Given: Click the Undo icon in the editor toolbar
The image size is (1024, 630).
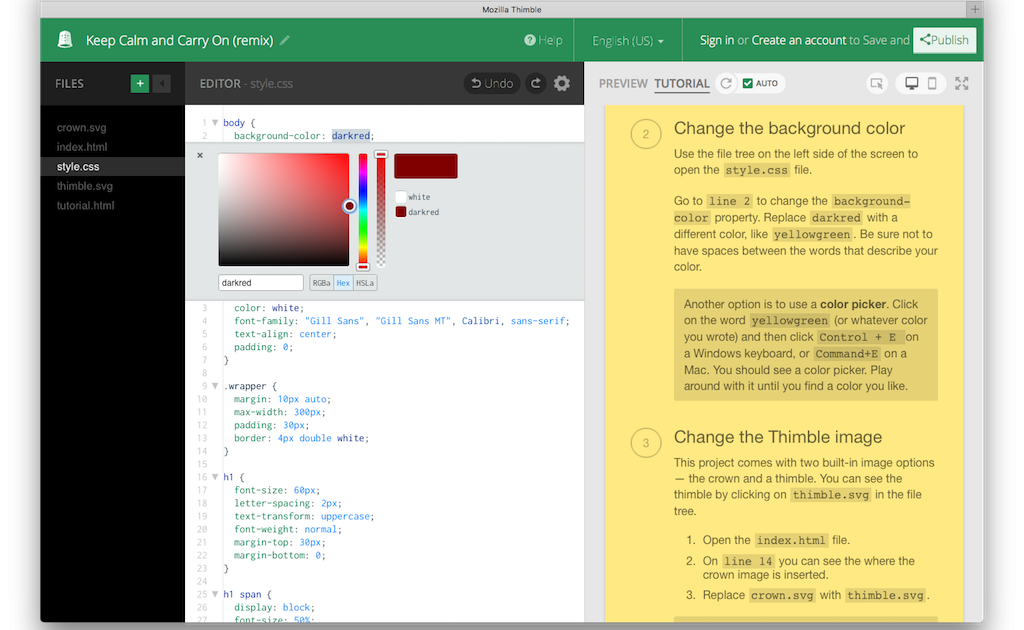Looking at the screenshot, I should click(491, 83).
